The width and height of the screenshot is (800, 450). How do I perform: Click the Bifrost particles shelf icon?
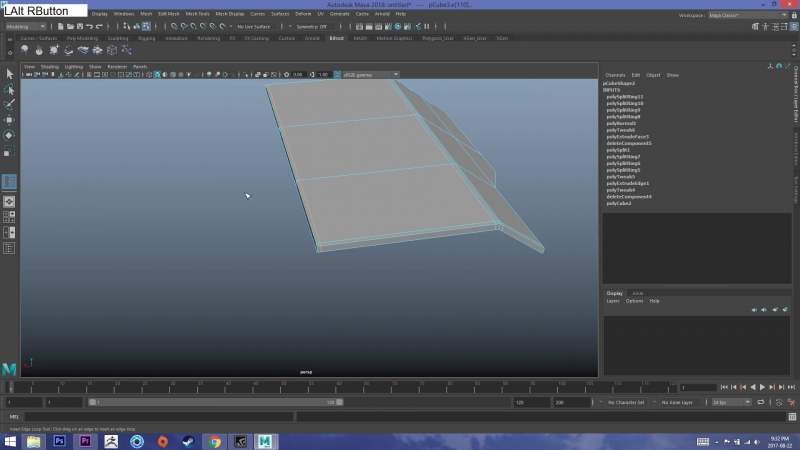point(127,50)
